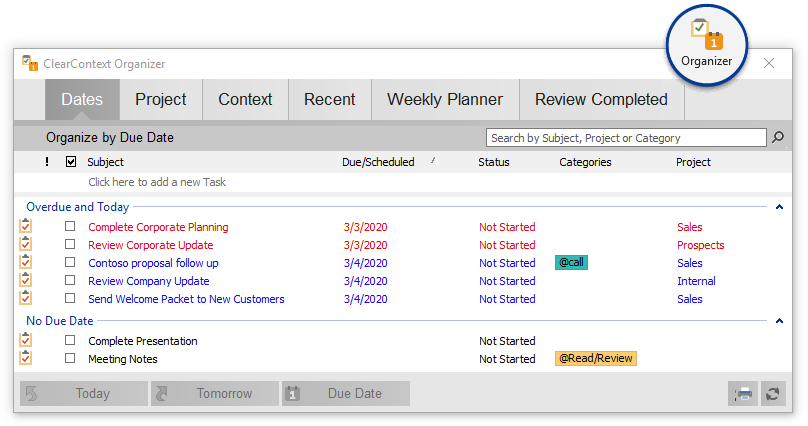
Task: Click task icon for Complete Presentation
Action: click(x=25, y=340)
